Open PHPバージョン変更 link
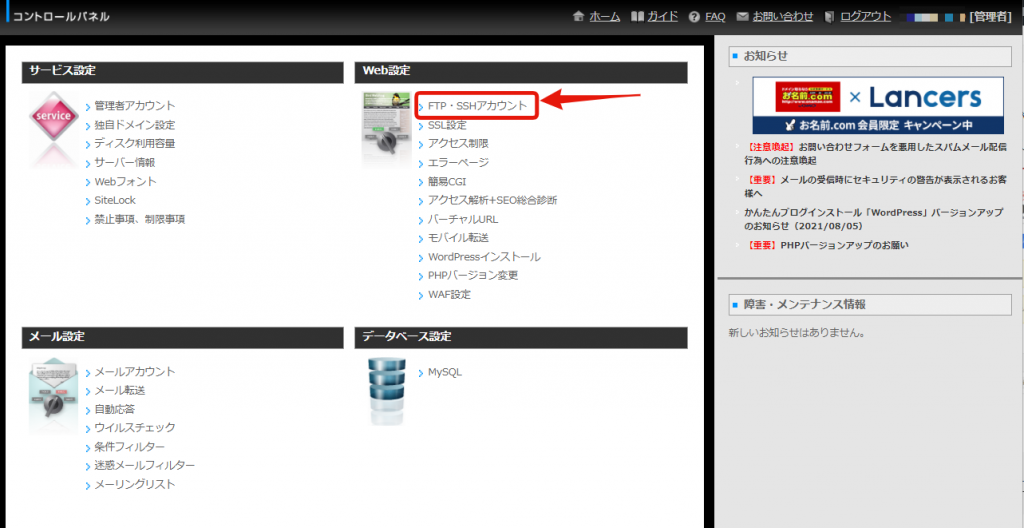 coord(473,275)
